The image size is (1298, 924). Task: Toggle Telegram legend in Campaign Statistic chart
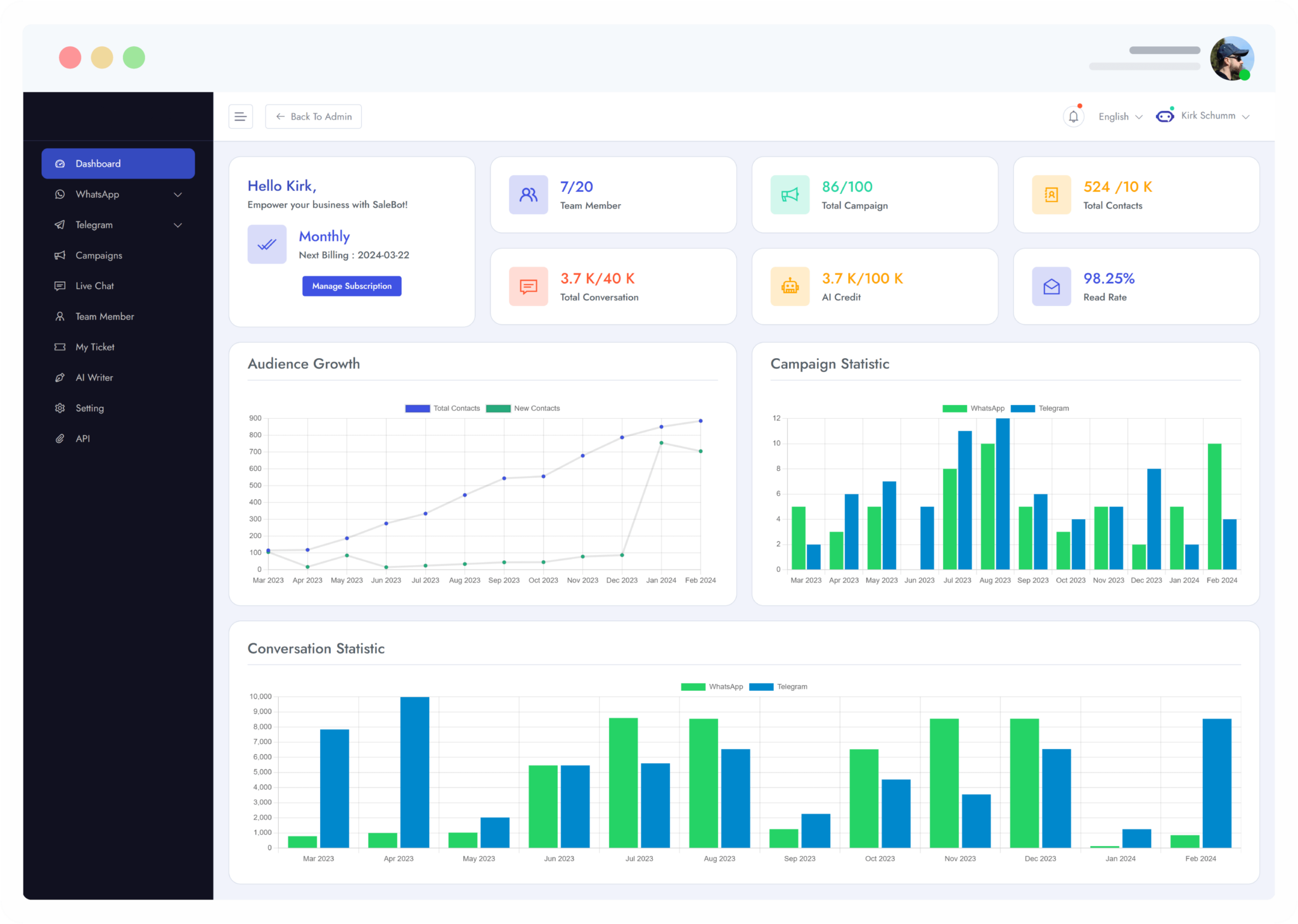pyautogui.click(x=1039, y=408)
